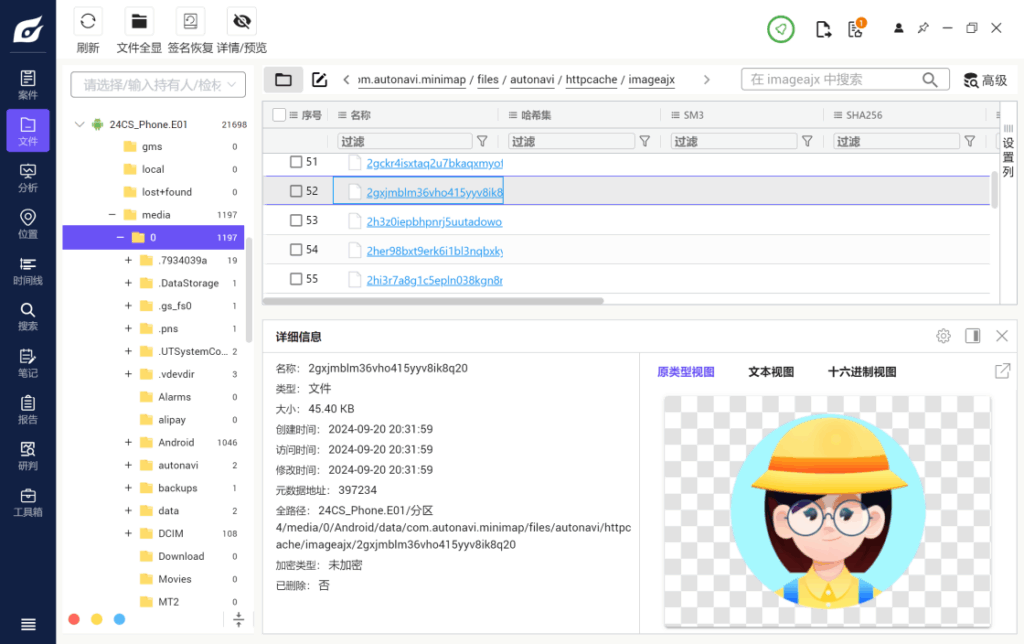Screen dimensions: 1024x644
Task: Open the 分析 panel in the left sidebar
Action: [x=27, y=177]
